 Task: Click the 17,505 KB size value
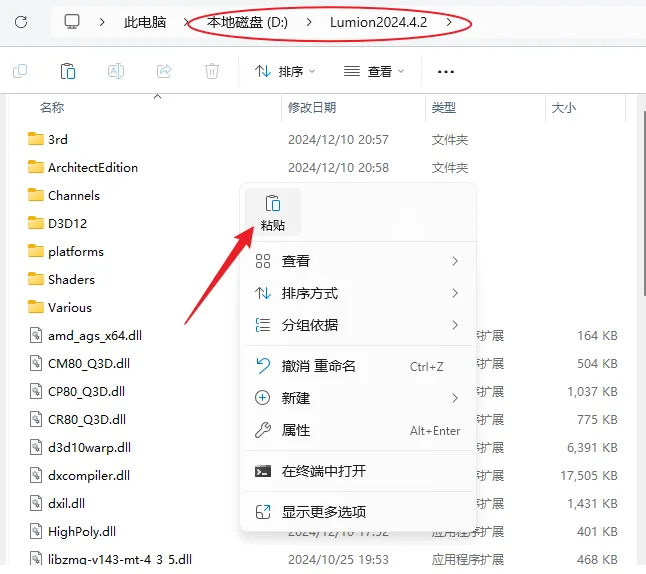tap(589, 476)
